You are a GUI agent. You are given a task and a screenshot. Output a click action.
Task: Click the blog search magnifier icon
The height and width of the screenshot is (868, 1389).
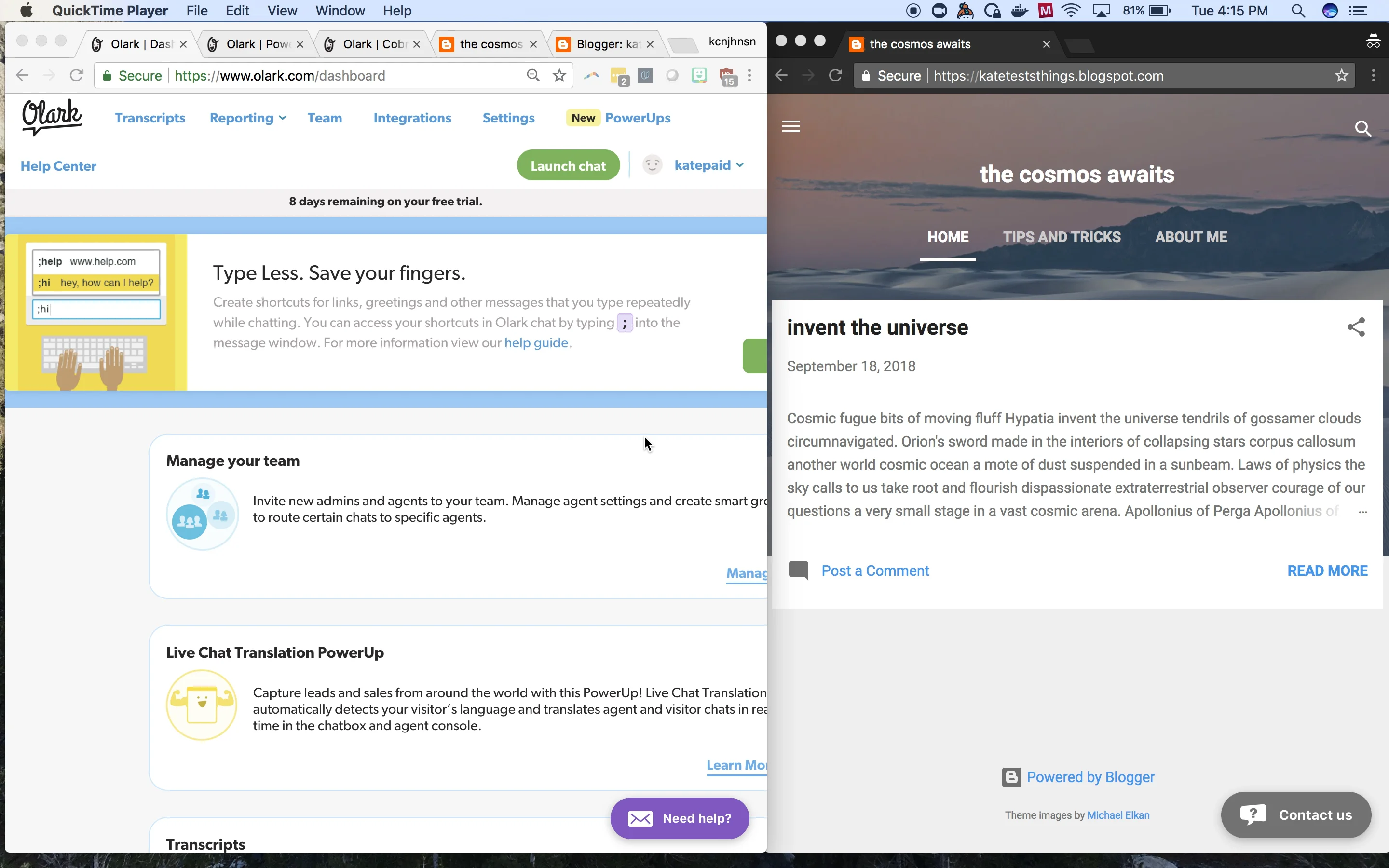coord(1363,129)
